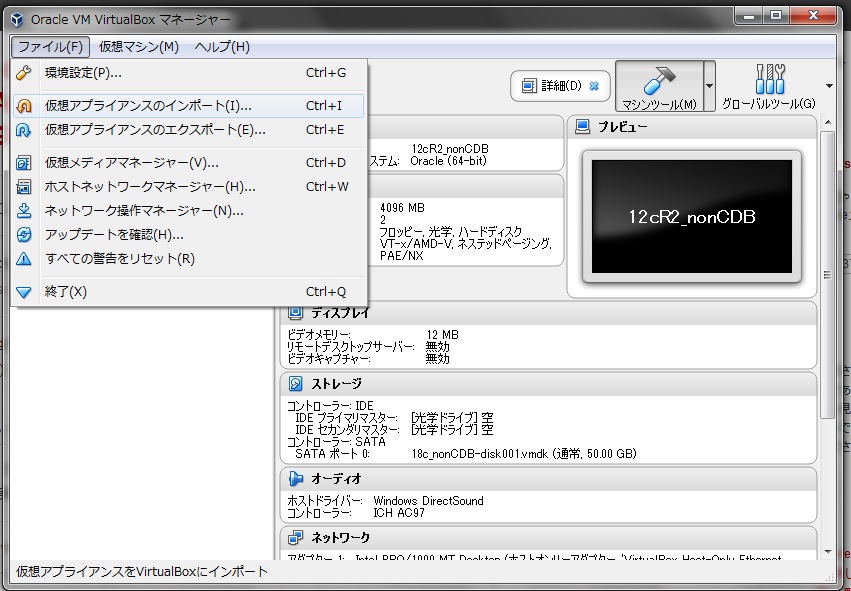
Task: Click the virtual media manager icon
Action: [x=23, y=163]
